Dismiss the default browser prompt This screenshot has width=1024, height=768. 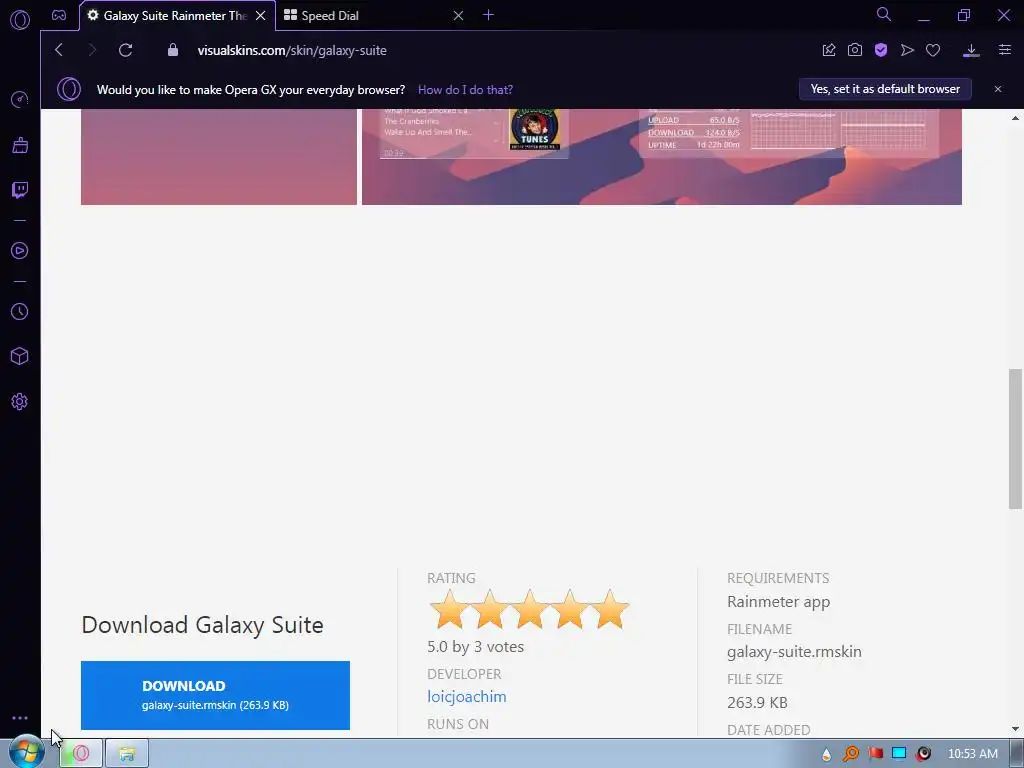pyautogui.click(x=997, y=89)
